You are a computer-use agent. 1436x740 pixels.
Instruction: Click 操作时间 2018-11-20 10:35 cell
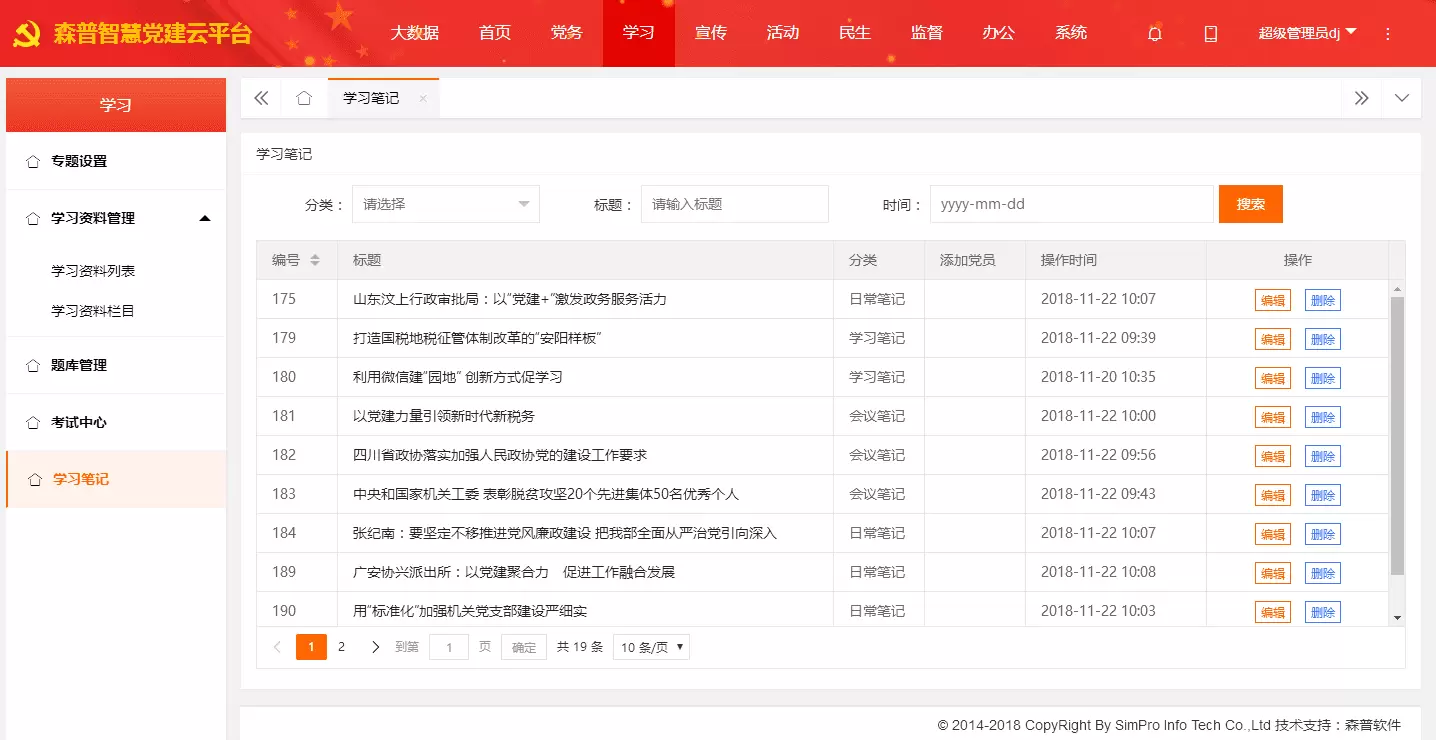[1116, 377]
